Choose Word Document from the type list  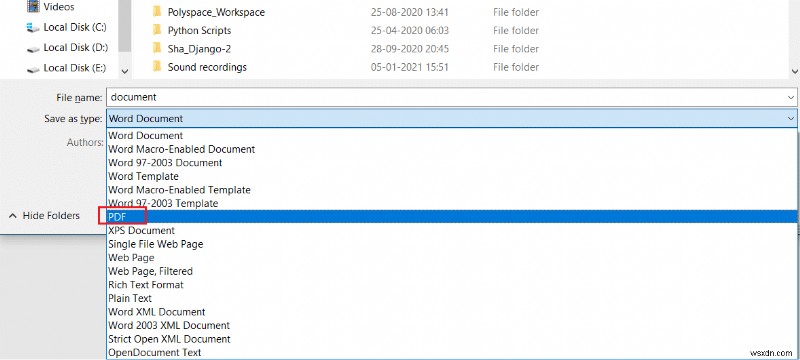(x=452, y=136)
